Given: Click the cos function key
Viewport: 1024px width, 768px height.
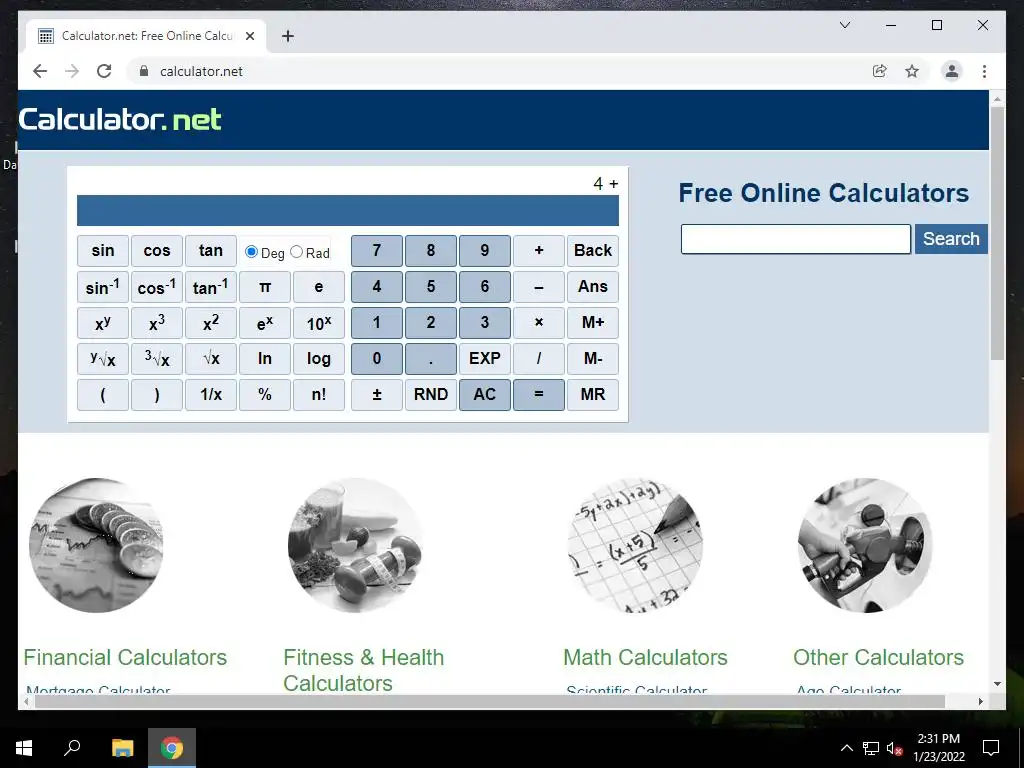Looking at the screenshot, I should [x=157, y=251].
